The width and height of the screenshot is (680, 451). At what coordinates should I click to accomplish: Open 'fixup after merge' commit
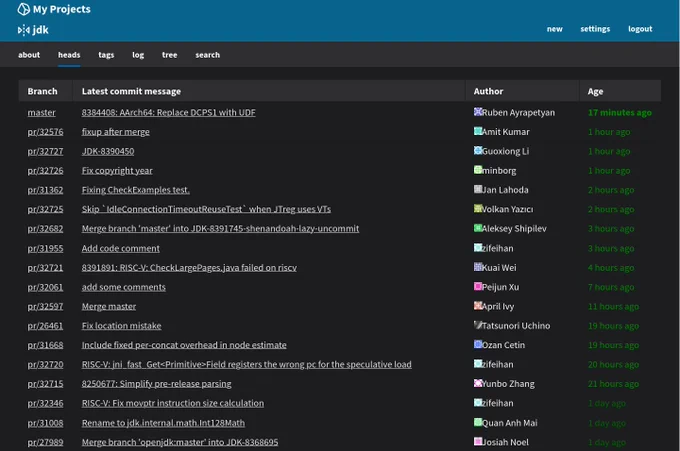tap(115, 132)
